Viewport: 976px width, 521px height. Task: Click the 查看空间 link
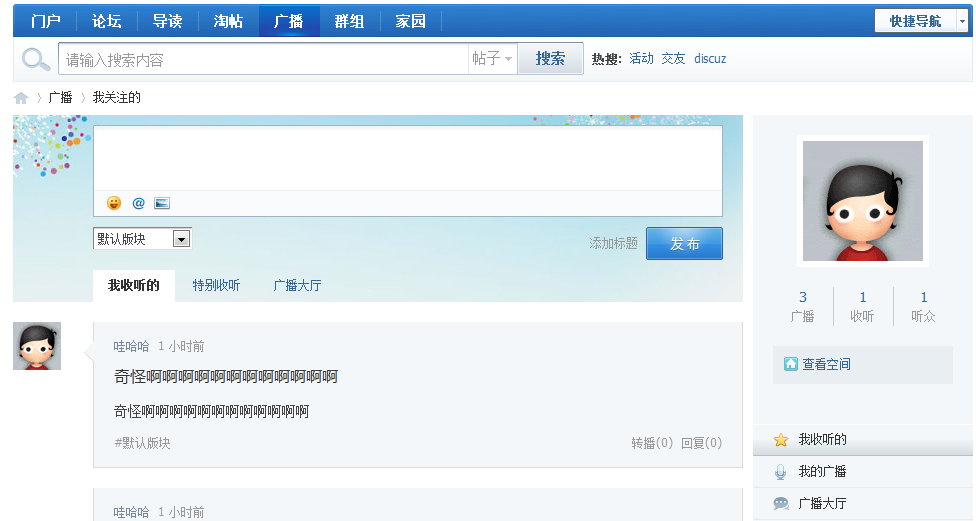826,364
